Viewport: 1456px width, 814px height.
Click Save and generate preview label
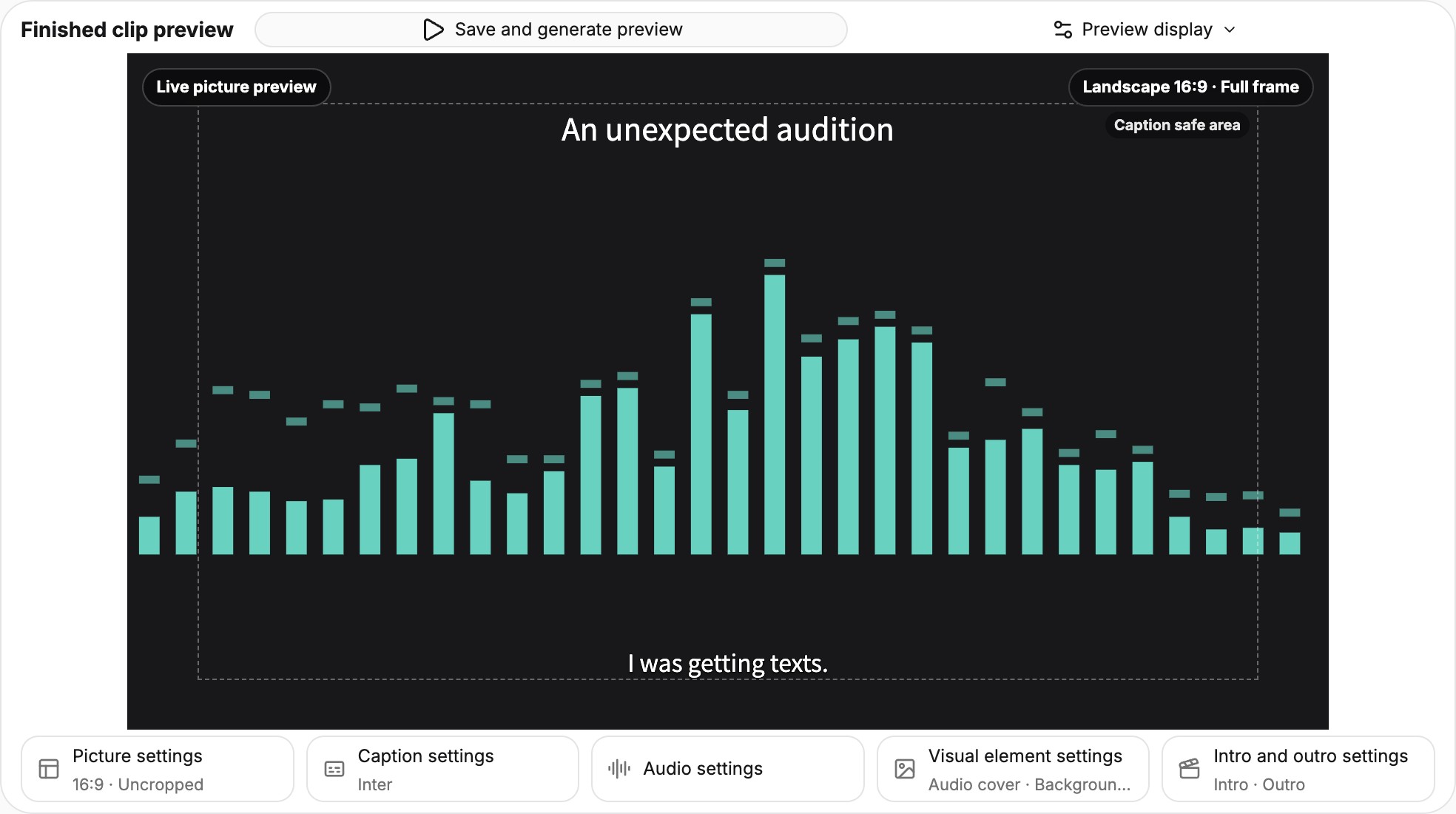tap(568, 30)
